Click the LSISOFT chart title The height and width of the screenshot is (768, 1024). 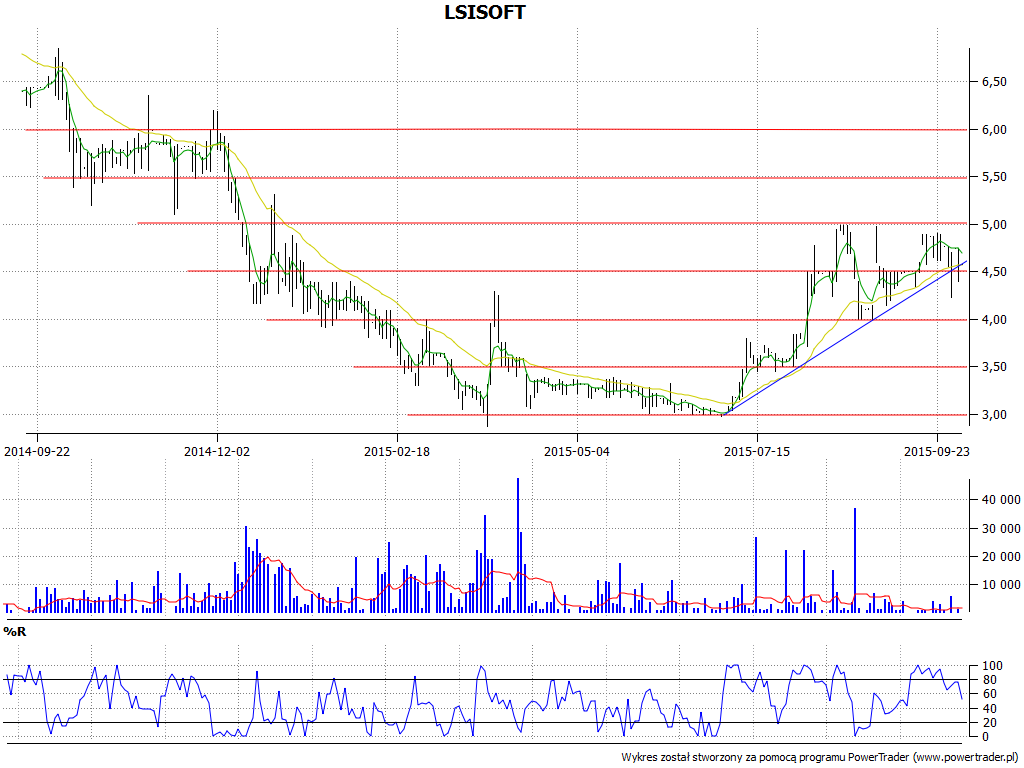coord(485,12)
